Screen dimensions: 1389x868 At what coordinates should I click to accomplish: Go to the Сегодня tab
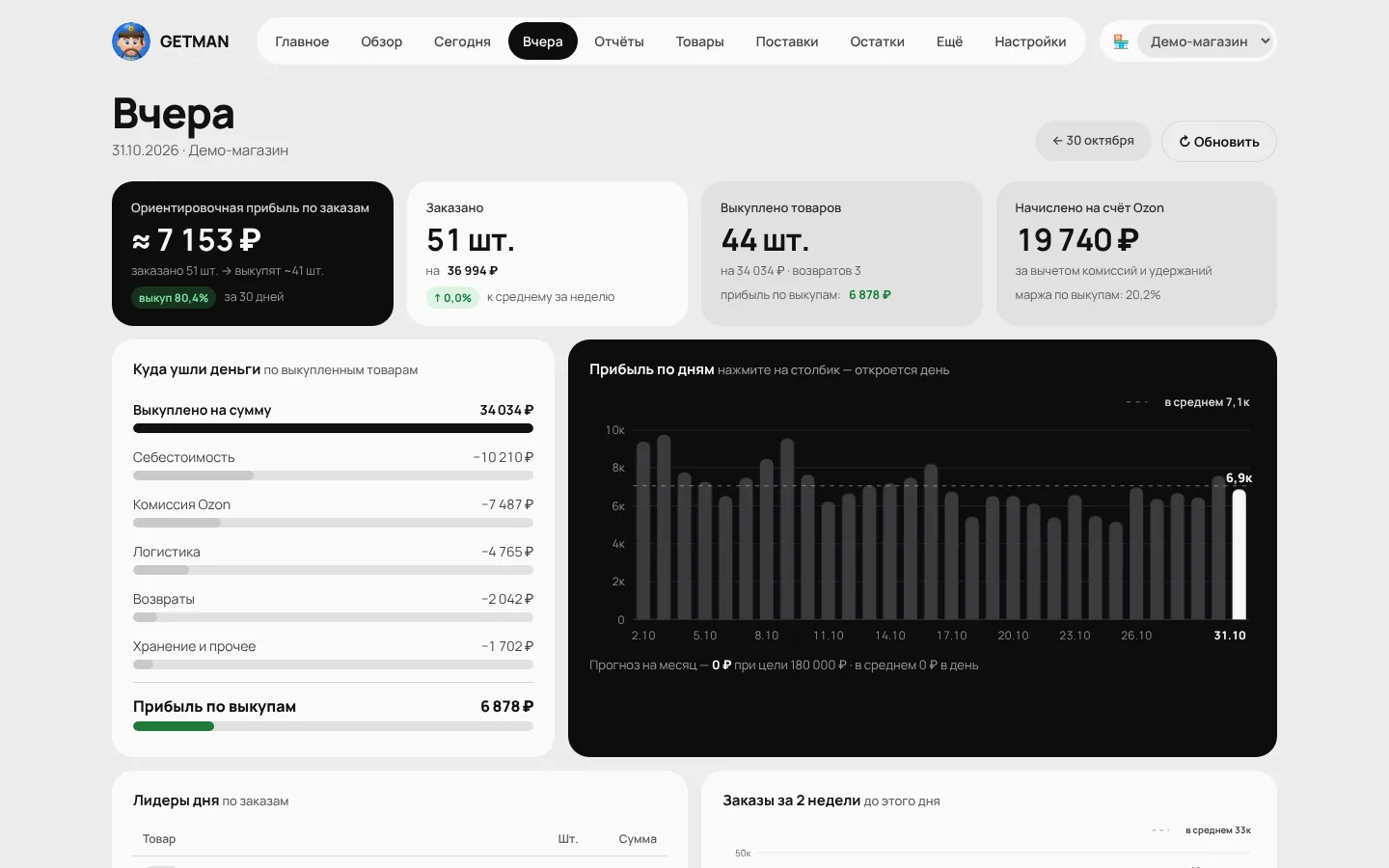pyautogui.click(x=462, y=41)
